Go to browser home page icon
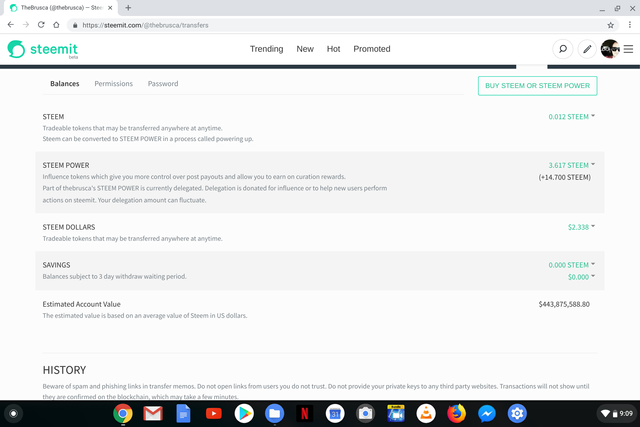Screen dimensions: 640x427 tap(56, 25)
